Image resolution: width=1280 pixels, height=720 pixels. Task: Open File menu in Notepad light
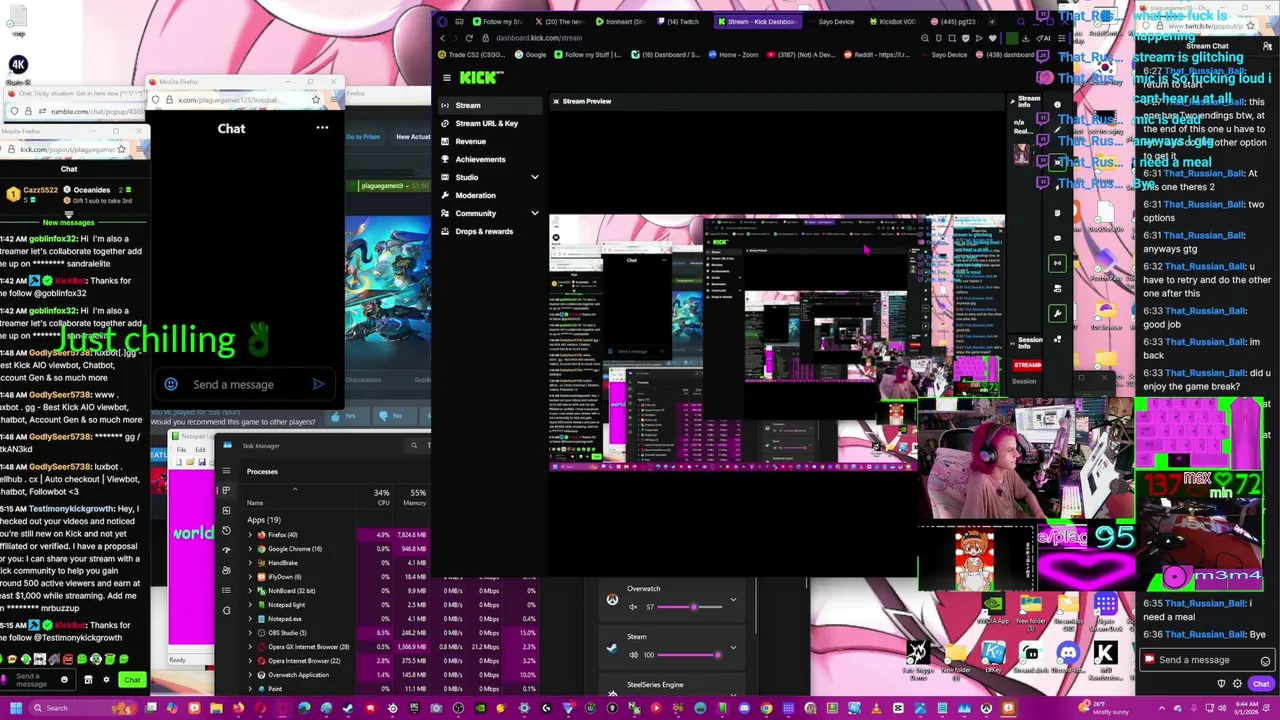tap(181, 450)
